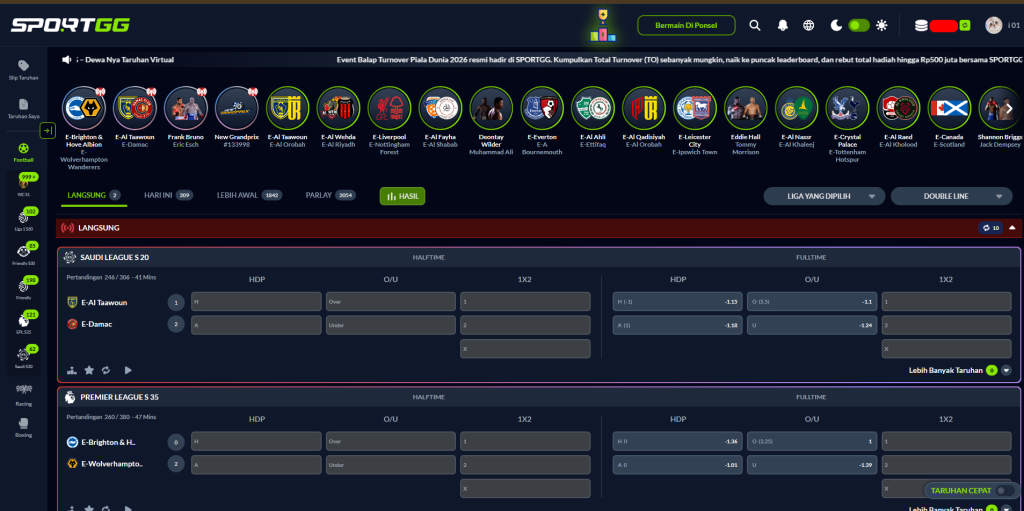1024x511 pixels.
Task: Open Slip Taruhan in sidebar
Action: [23, 69]
